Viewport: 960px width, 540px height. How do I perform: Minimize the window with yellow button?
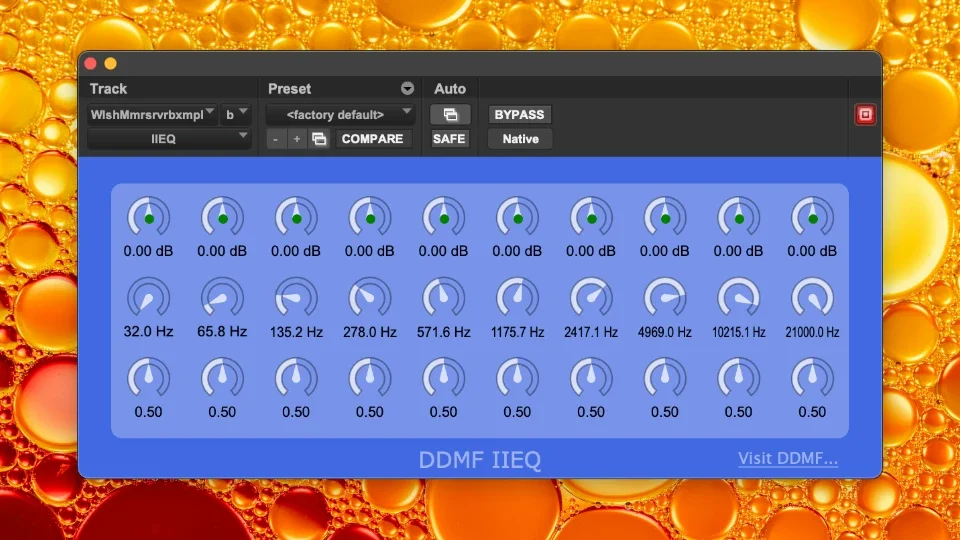coord(111,64)
